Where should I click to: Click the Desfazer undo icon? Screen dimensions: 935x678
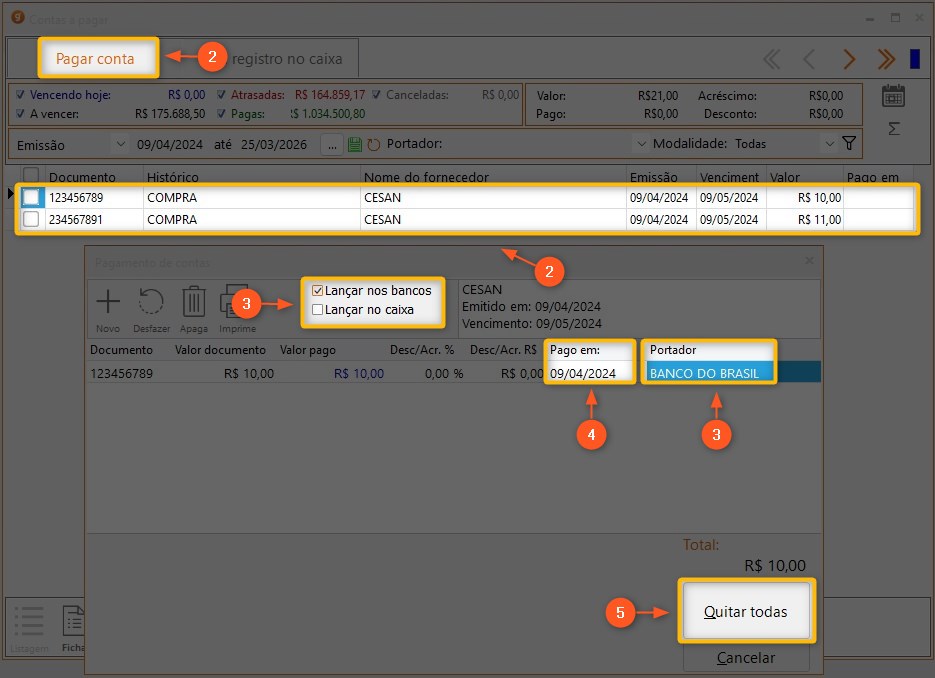[x=151, y=302]
